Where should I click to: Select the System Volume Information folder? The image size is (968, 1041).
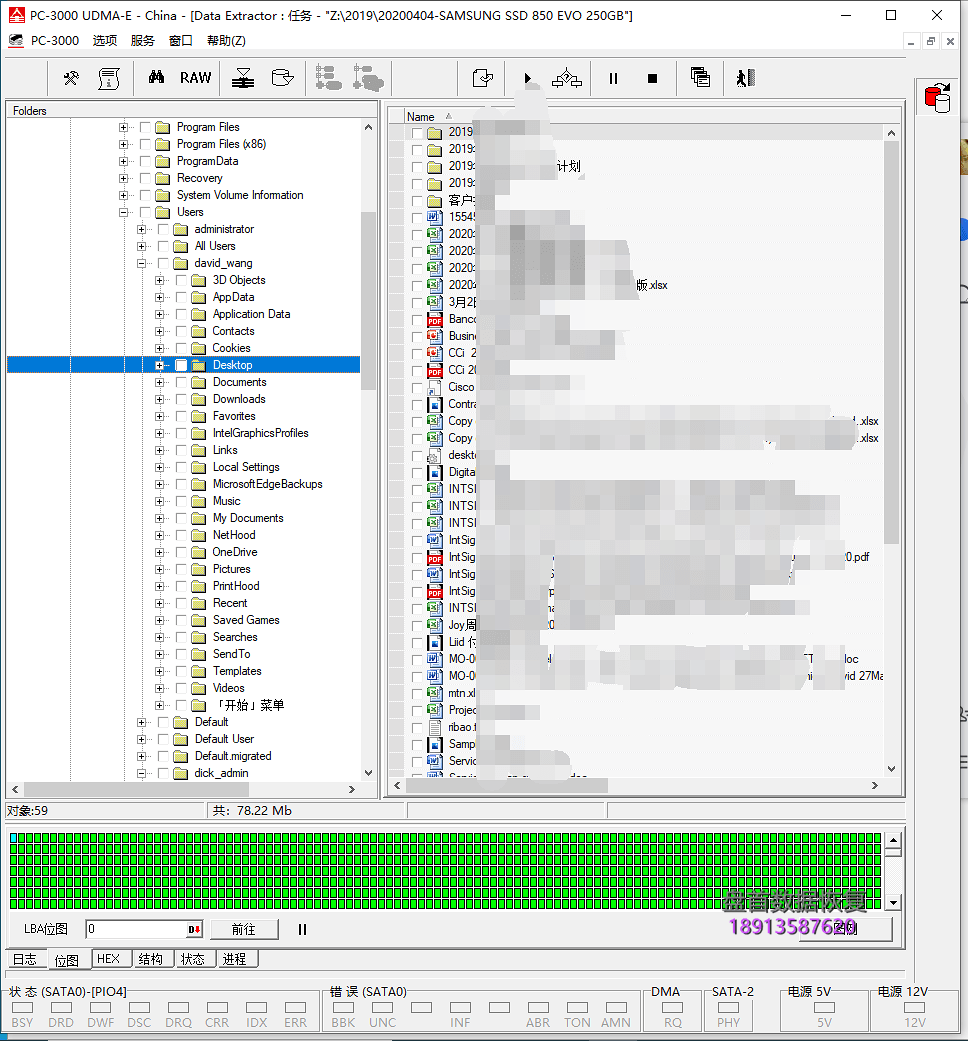pyautogui.click(x=240, y=195)
